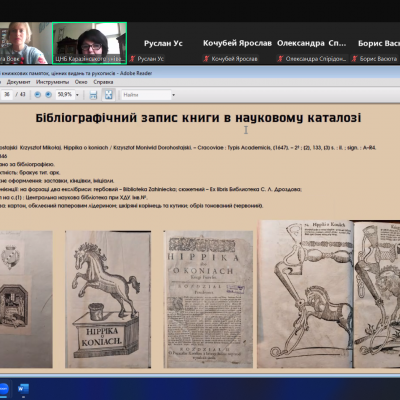Viewport: 400px width, 400px height.
Task: Click the Бібліографічний запис книги heading
Action: pyautogui.click(x=198, y=118)
